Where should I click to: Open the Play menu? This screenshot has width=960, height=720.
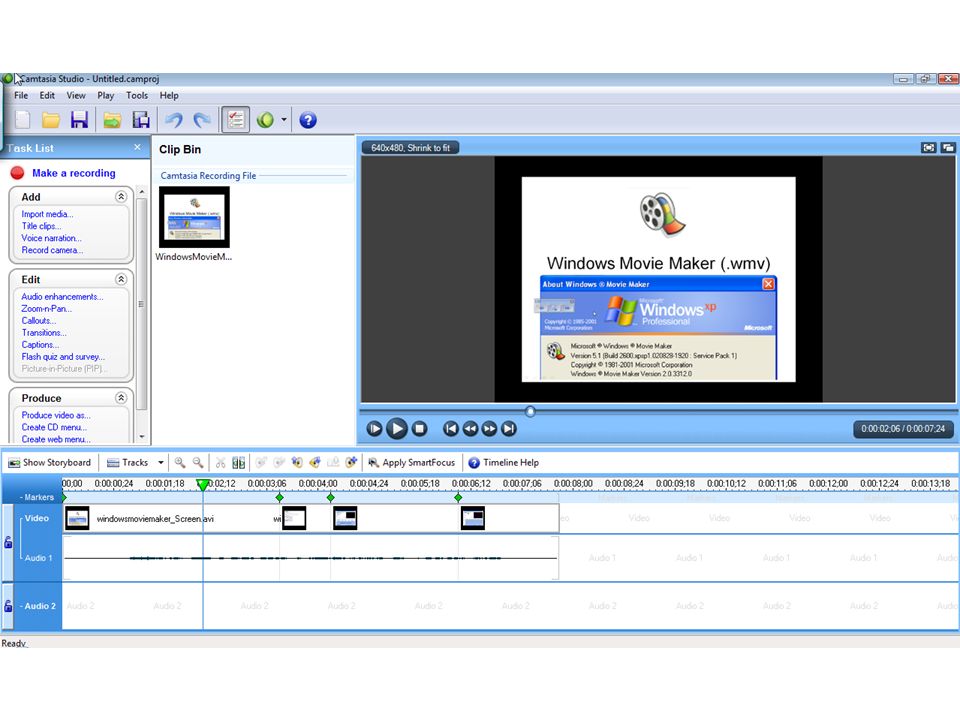tap(105, 96)
